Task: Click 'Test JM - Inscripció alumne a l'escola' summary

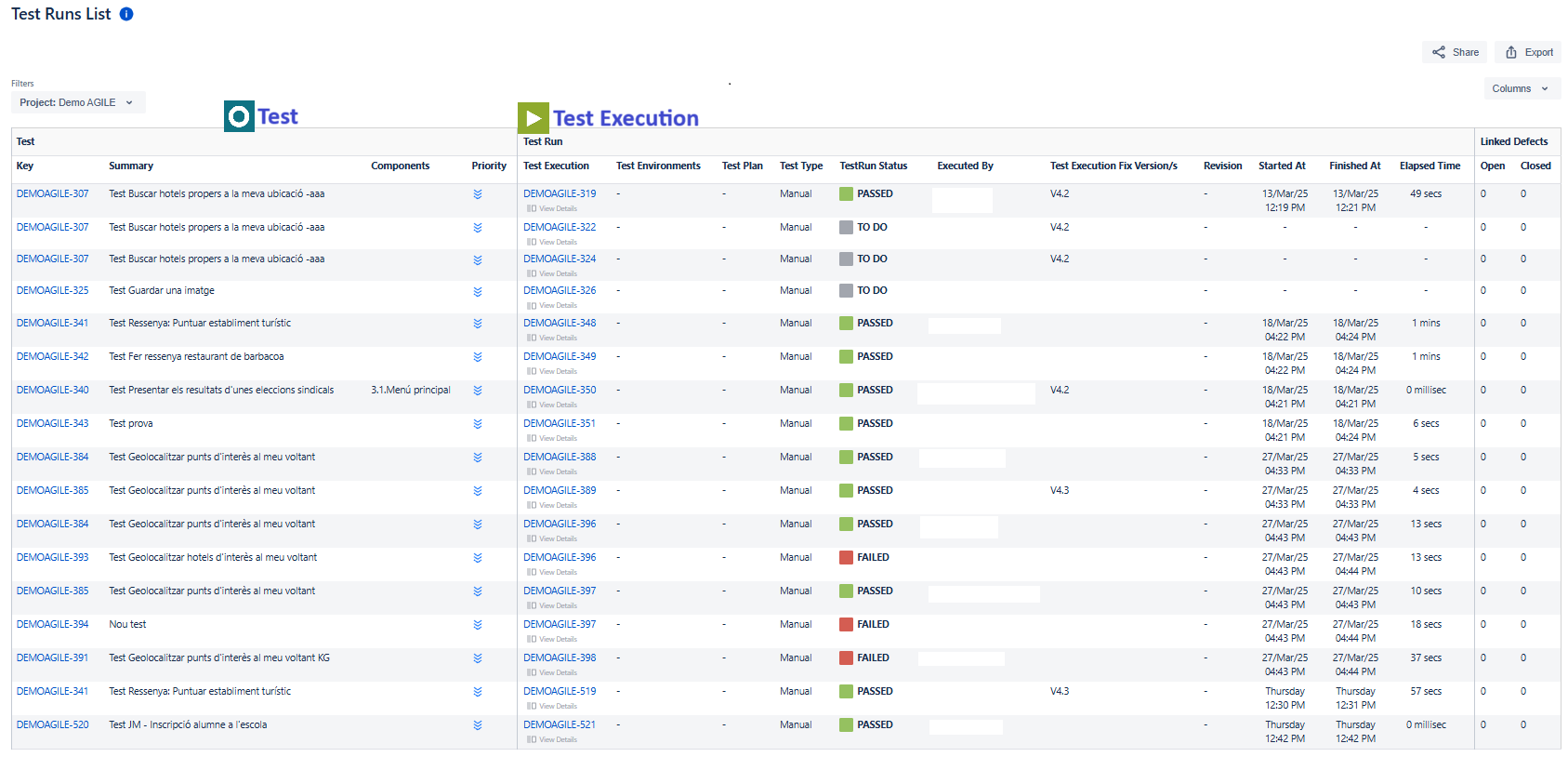Action: tap(188, 724)
